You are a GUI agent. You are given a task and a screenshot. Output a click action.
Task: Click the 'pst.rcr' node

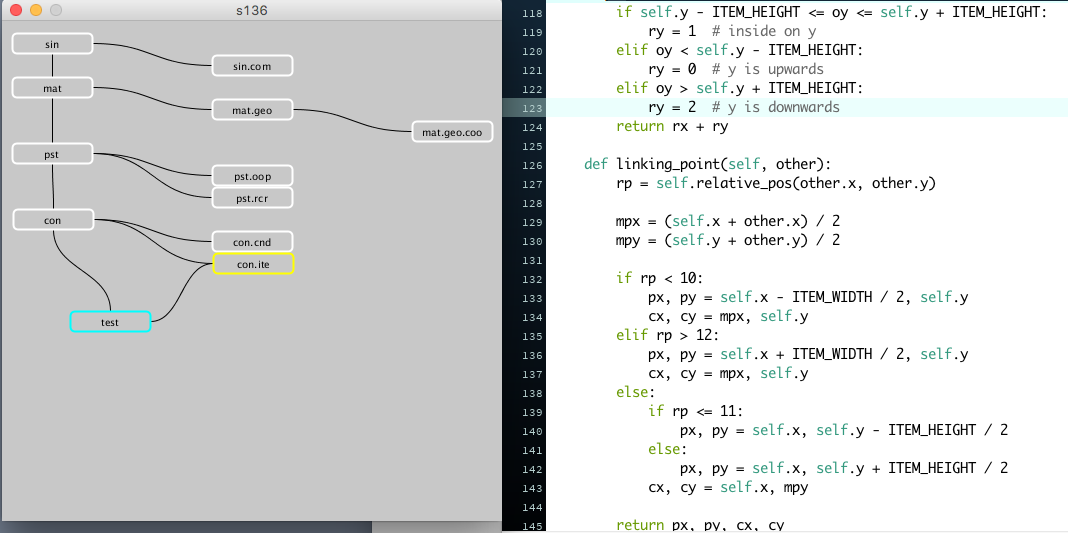[x=252, y=198]
